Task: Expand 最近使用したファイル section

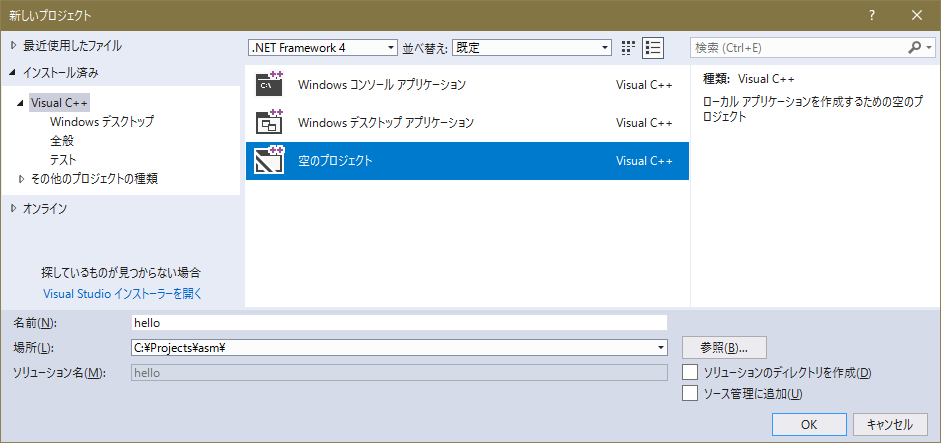Action: pyautogui.click(x=14, y=45)
